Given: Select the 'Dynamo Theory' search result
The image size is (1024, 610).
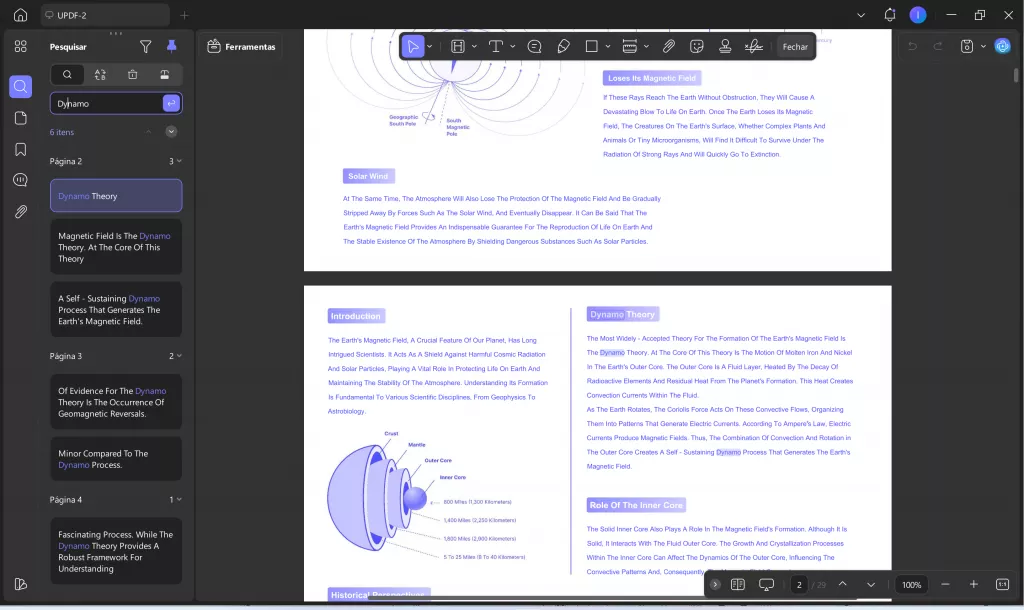Looking at the screenshot, I should pos(116,196).
